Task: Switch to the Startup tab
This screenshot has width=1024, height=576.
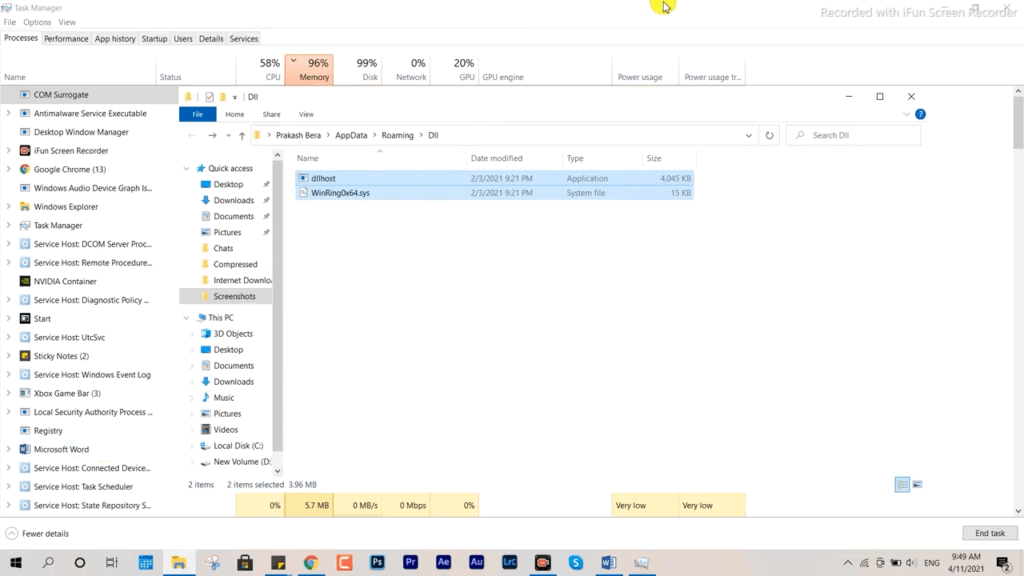Action: [154, 39]
